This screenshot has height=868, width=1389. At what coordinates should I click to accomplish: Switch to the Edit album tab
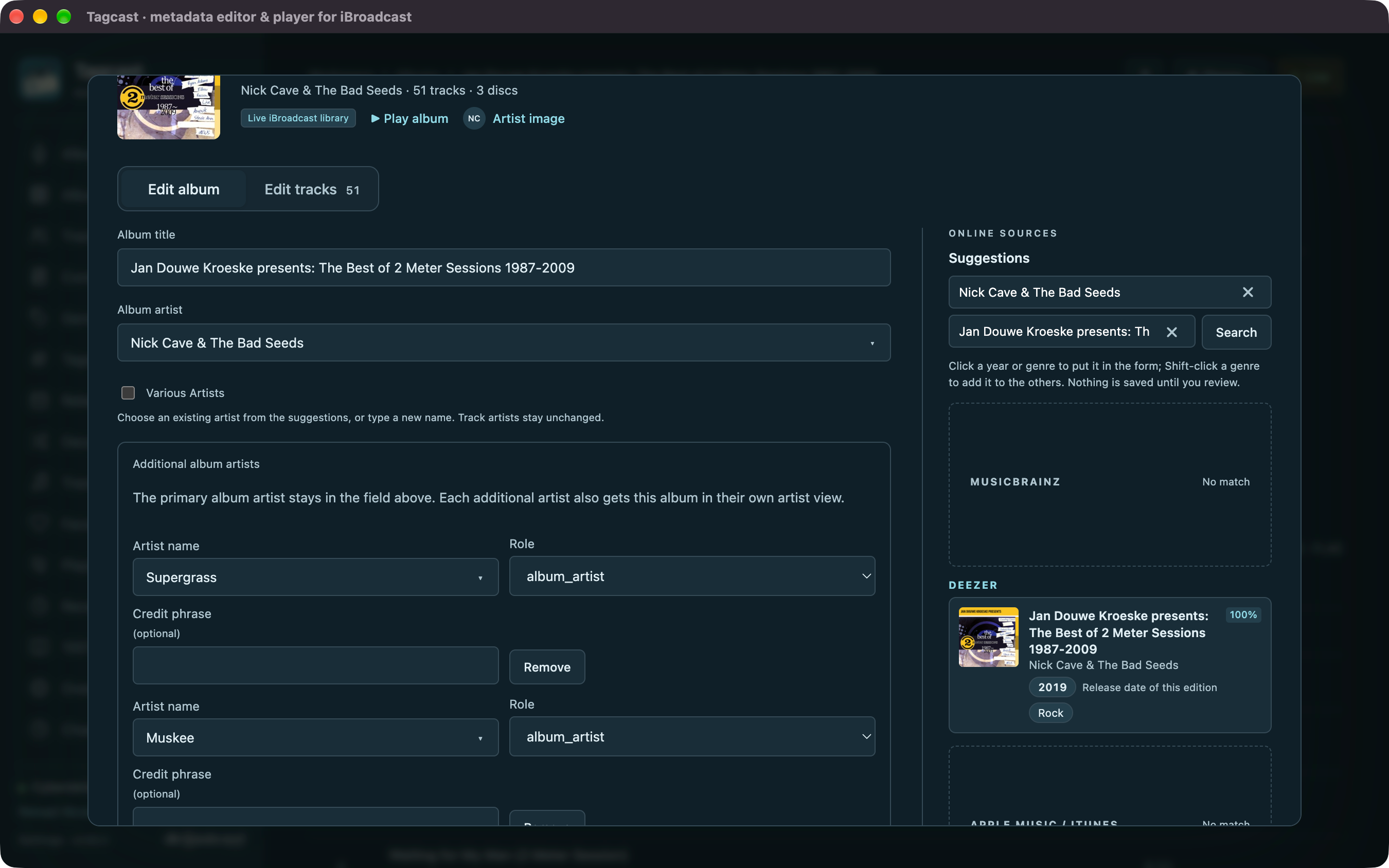pyautogui.click(x=184, y=189)
